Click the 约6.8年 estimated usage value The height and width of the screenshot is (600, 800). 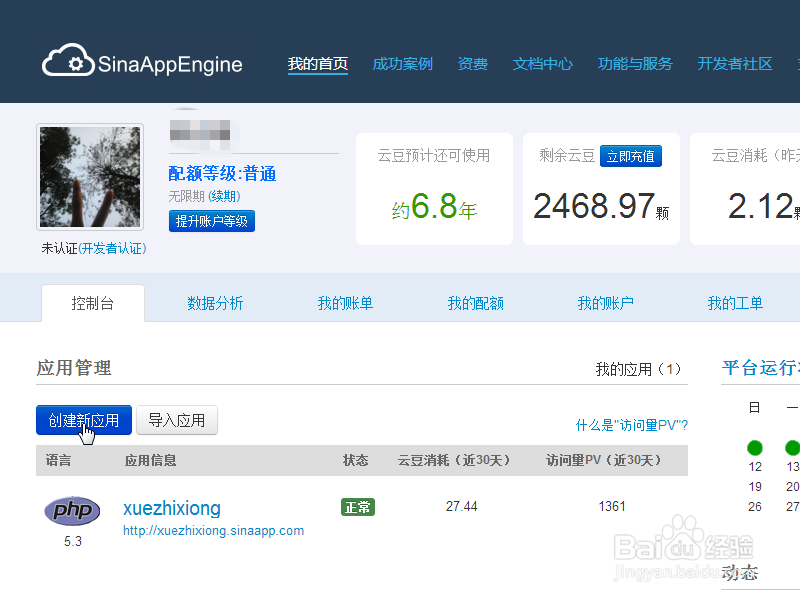tap(434, 207)
